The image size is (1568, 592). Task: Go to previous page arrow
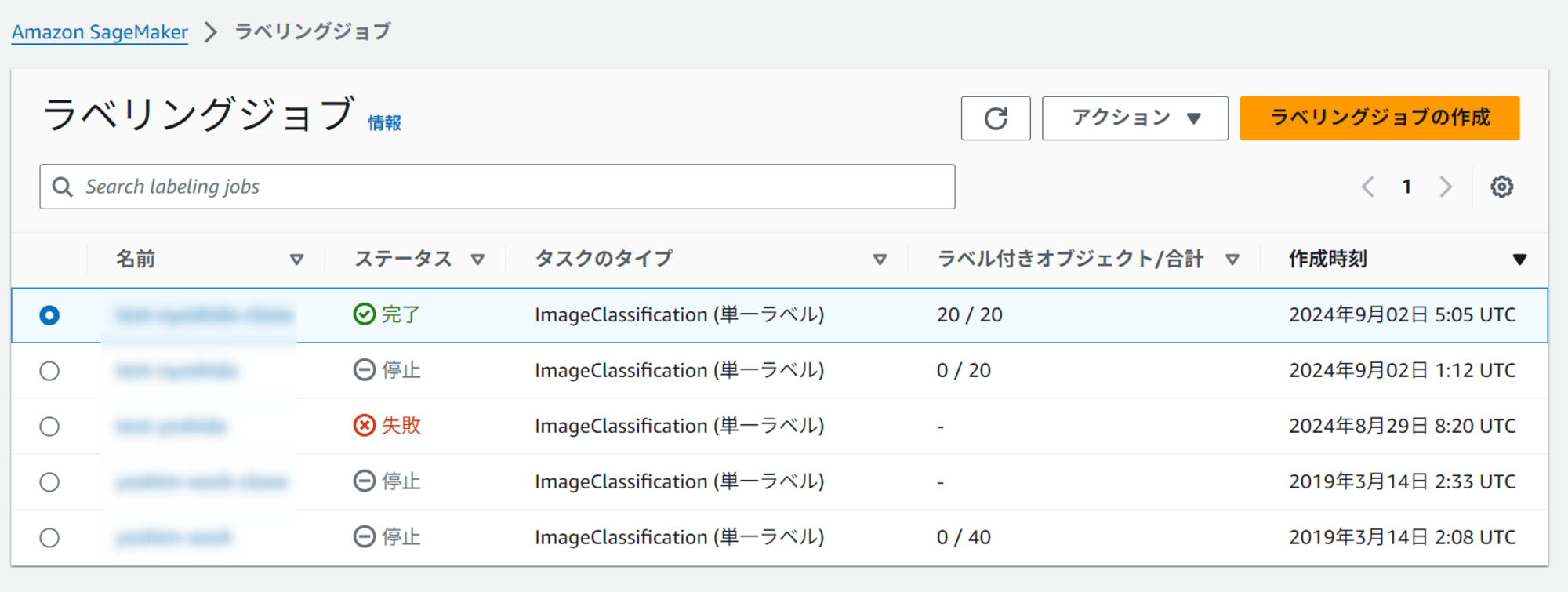pos(1368,187)
